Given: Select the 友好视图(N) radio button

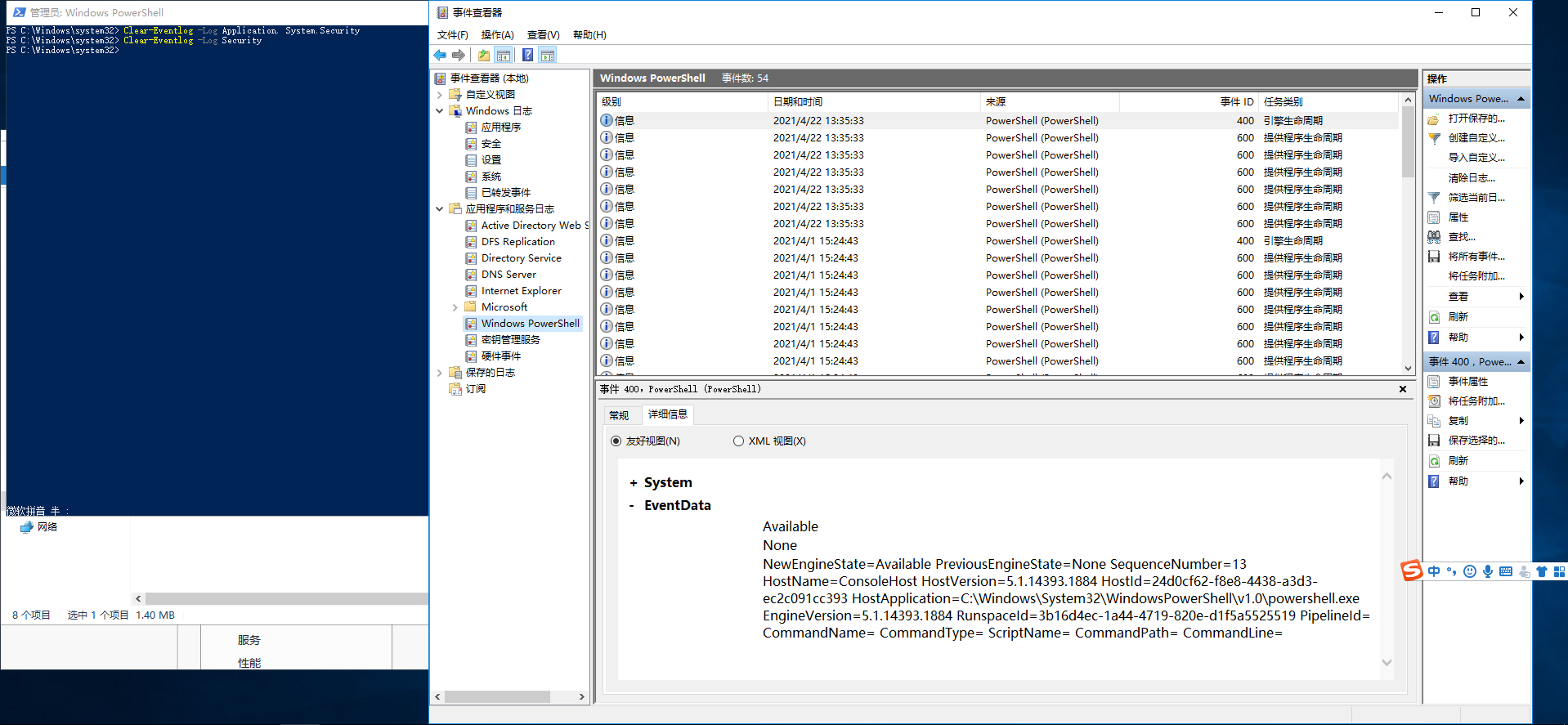Looking at the screenshot, I should point(616,441).
